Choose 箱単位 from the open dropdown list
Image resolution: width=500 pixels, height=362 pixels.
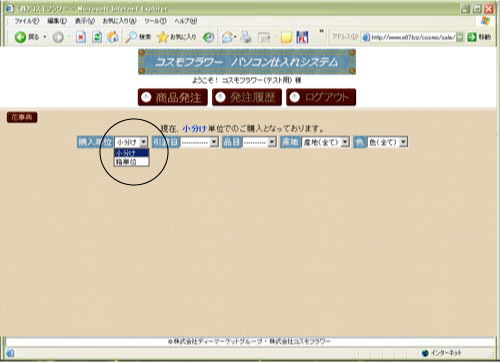coord(132,162)
